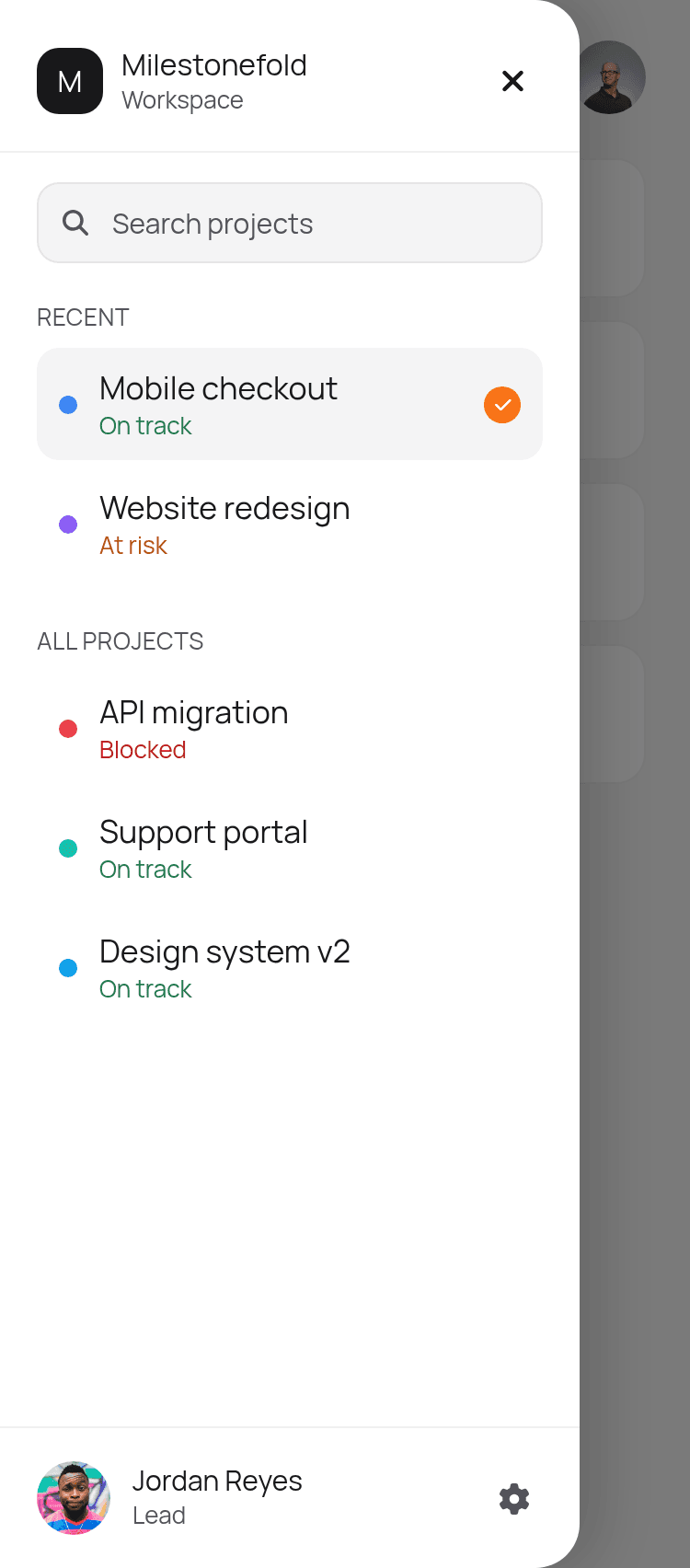
Task: Click the dimmed profile avatar behind the drawer
Action: tap(613, 77)
